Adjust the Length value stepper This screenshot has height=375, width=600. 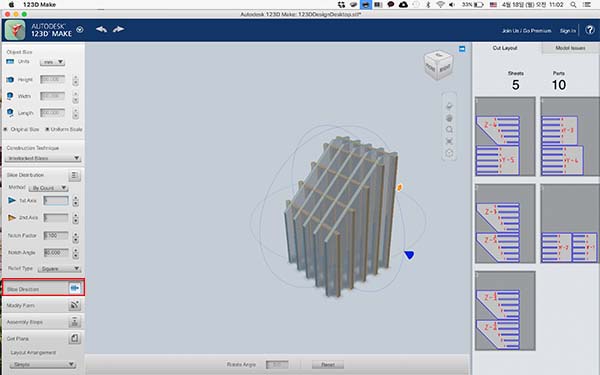(75, 113)
